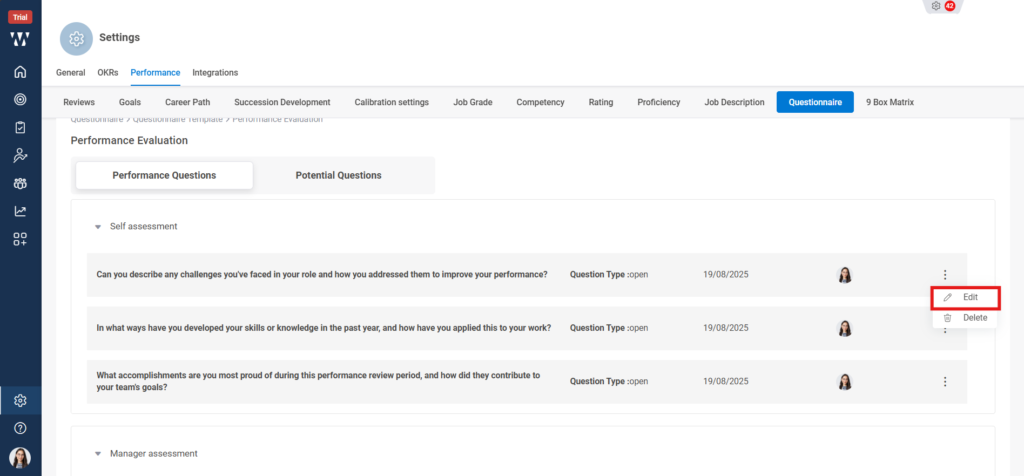Open the Home icon in the sidebar
Viewport: 1024px width, 476px height.
tap(20, 72)
